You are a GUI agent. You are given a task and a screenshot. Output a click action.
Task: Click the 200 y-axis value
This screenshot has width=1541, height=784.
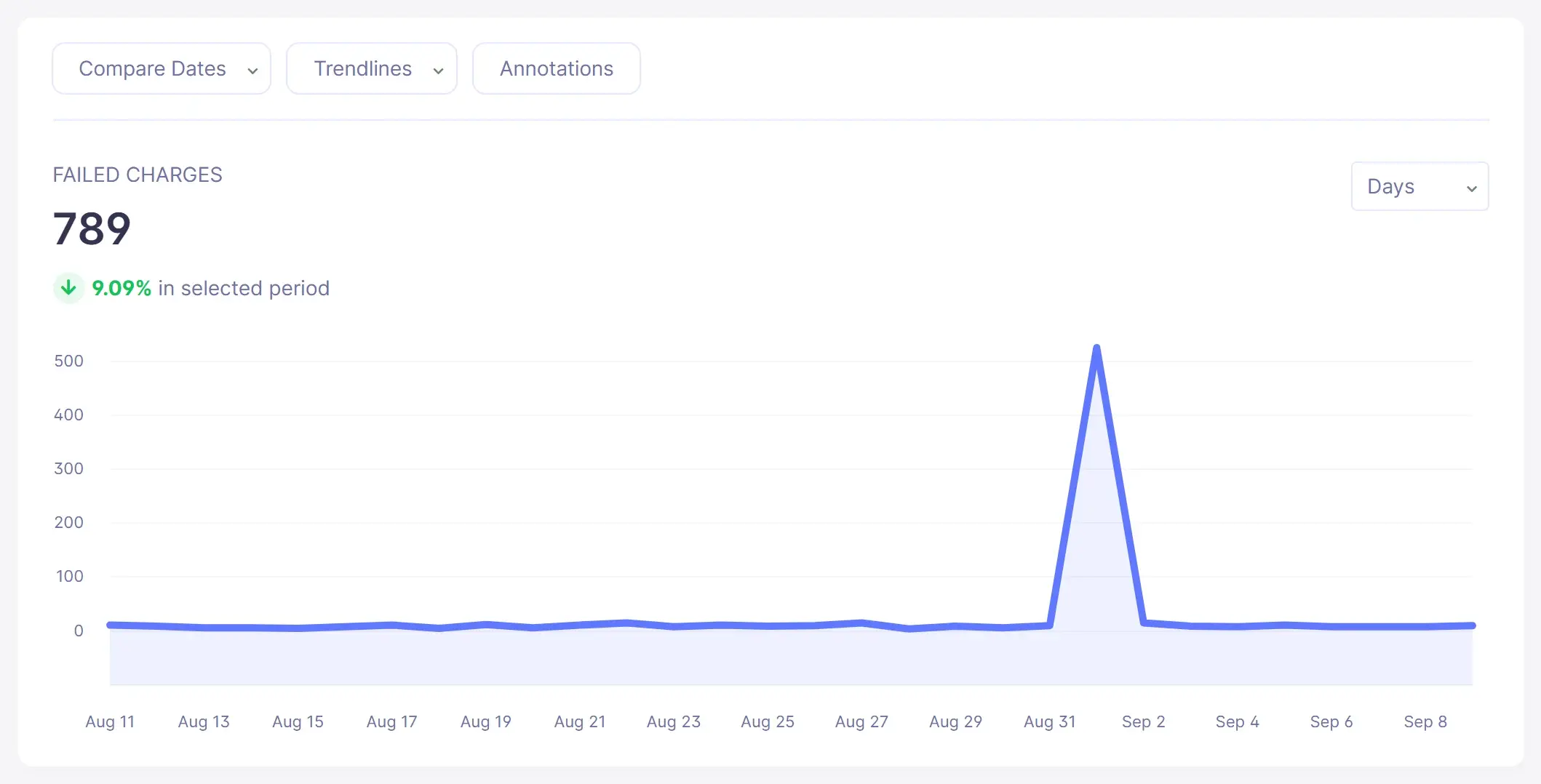[x=69, y=522]
